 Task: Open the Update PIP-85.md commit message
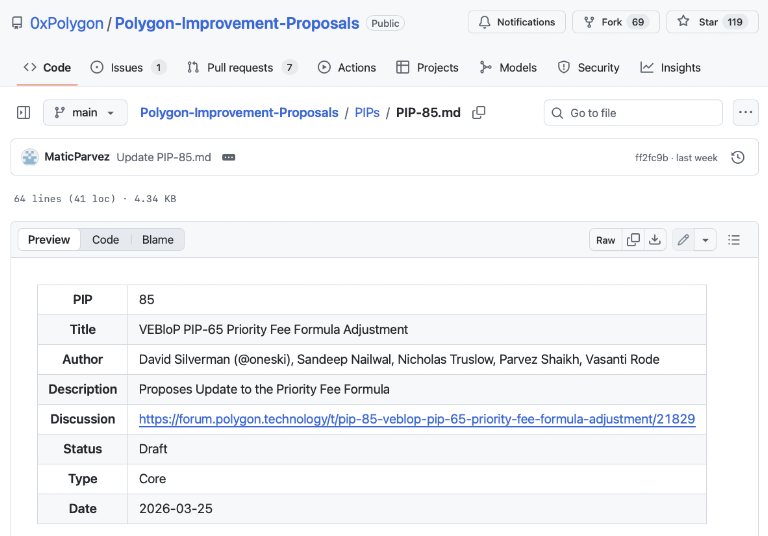click(x=164, y=157)
